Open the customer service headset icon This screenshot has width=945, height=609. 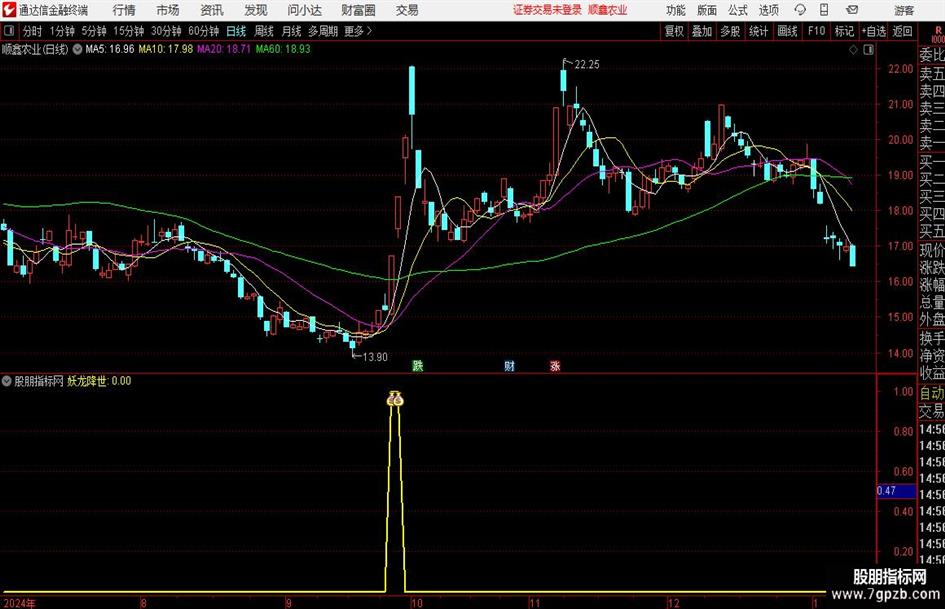[x=800, y=10]
